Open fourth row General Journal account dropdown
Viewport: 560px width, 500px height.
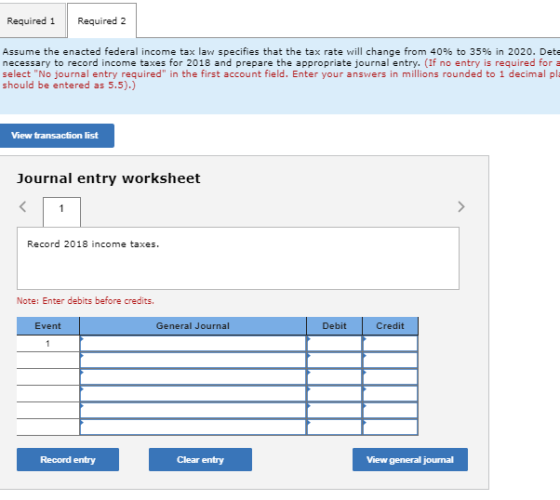[193, 394]
